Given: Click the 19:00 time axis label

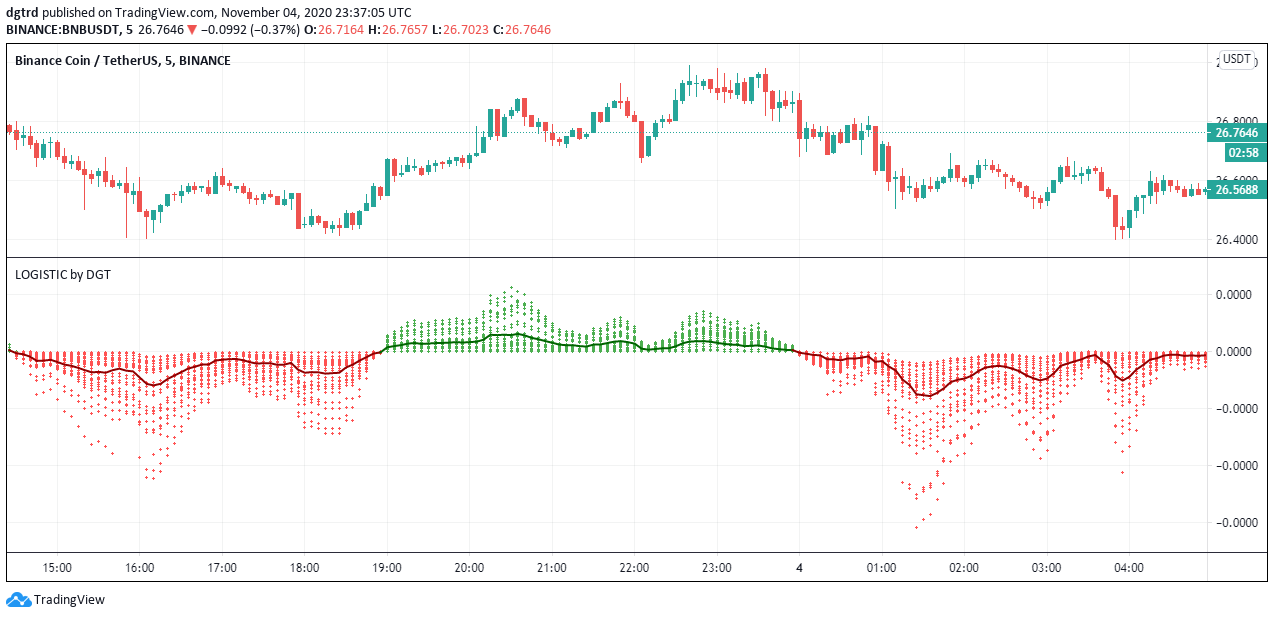Looking at the screenshot, I should (387, 568).
